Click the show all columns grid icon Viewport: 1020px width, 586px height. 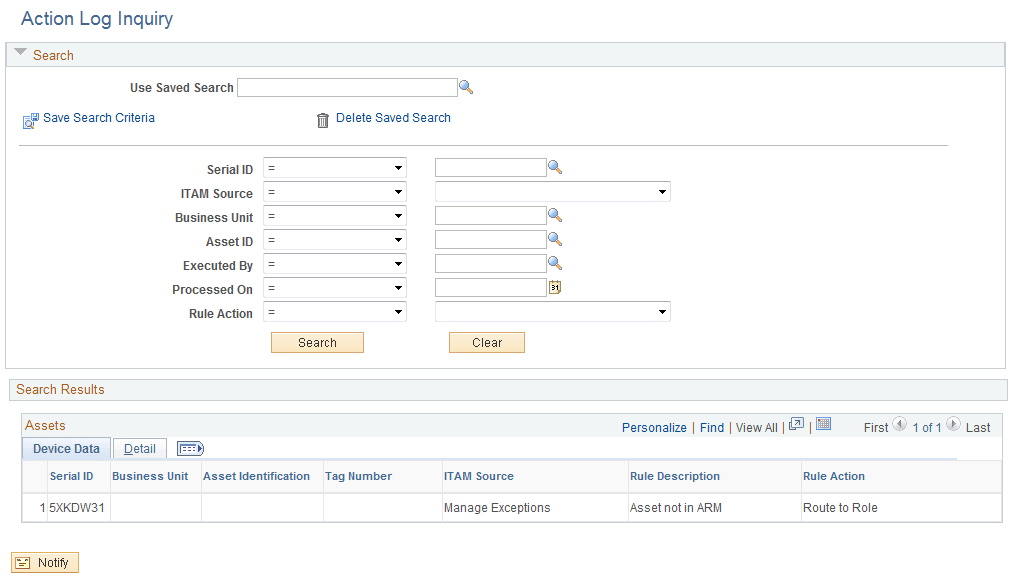(x=189, y=448)
